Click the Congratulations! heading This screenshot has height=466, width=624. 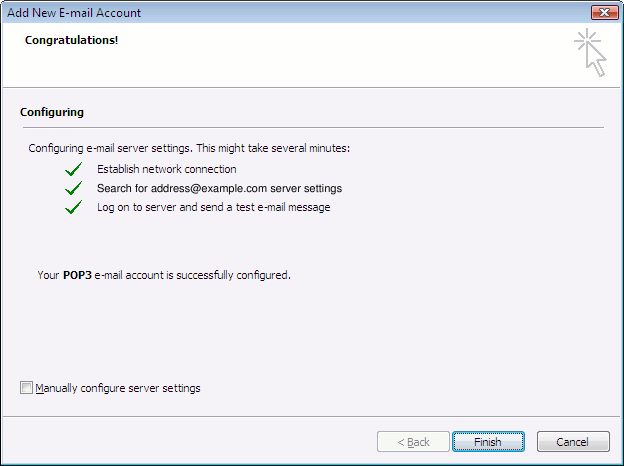tap(72, 41)
